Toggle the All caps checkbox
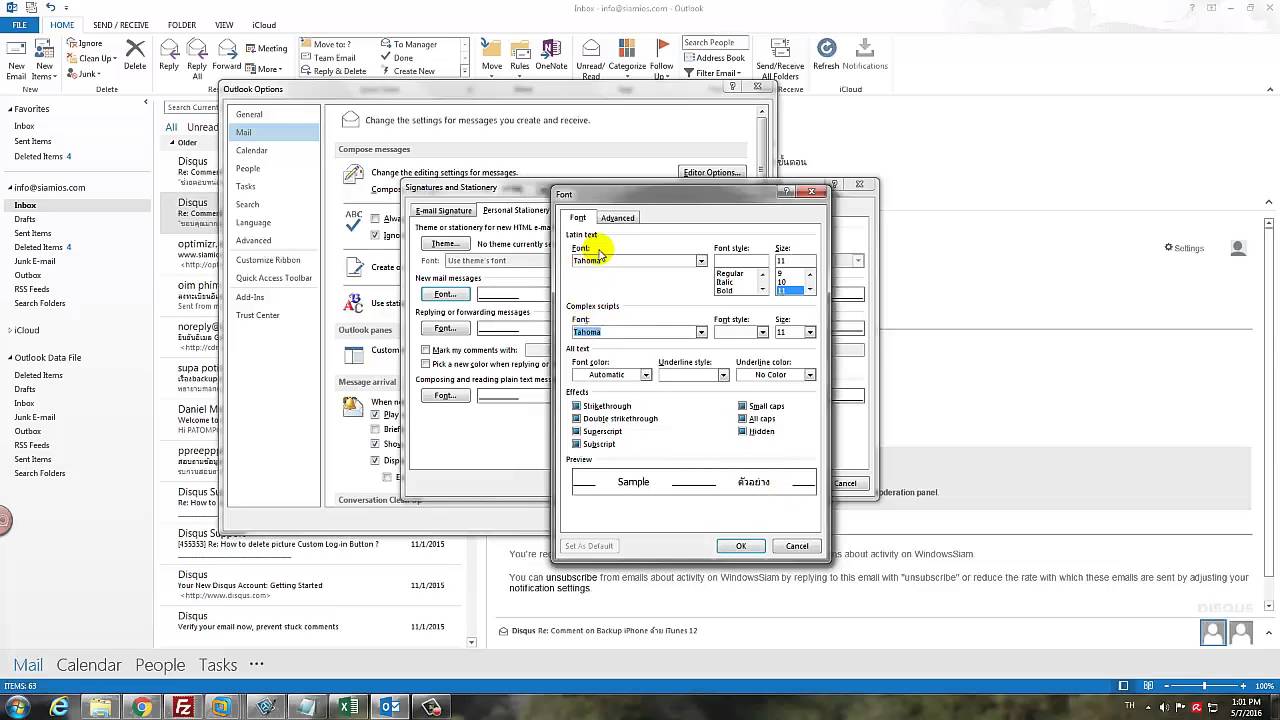 (742, 419)
